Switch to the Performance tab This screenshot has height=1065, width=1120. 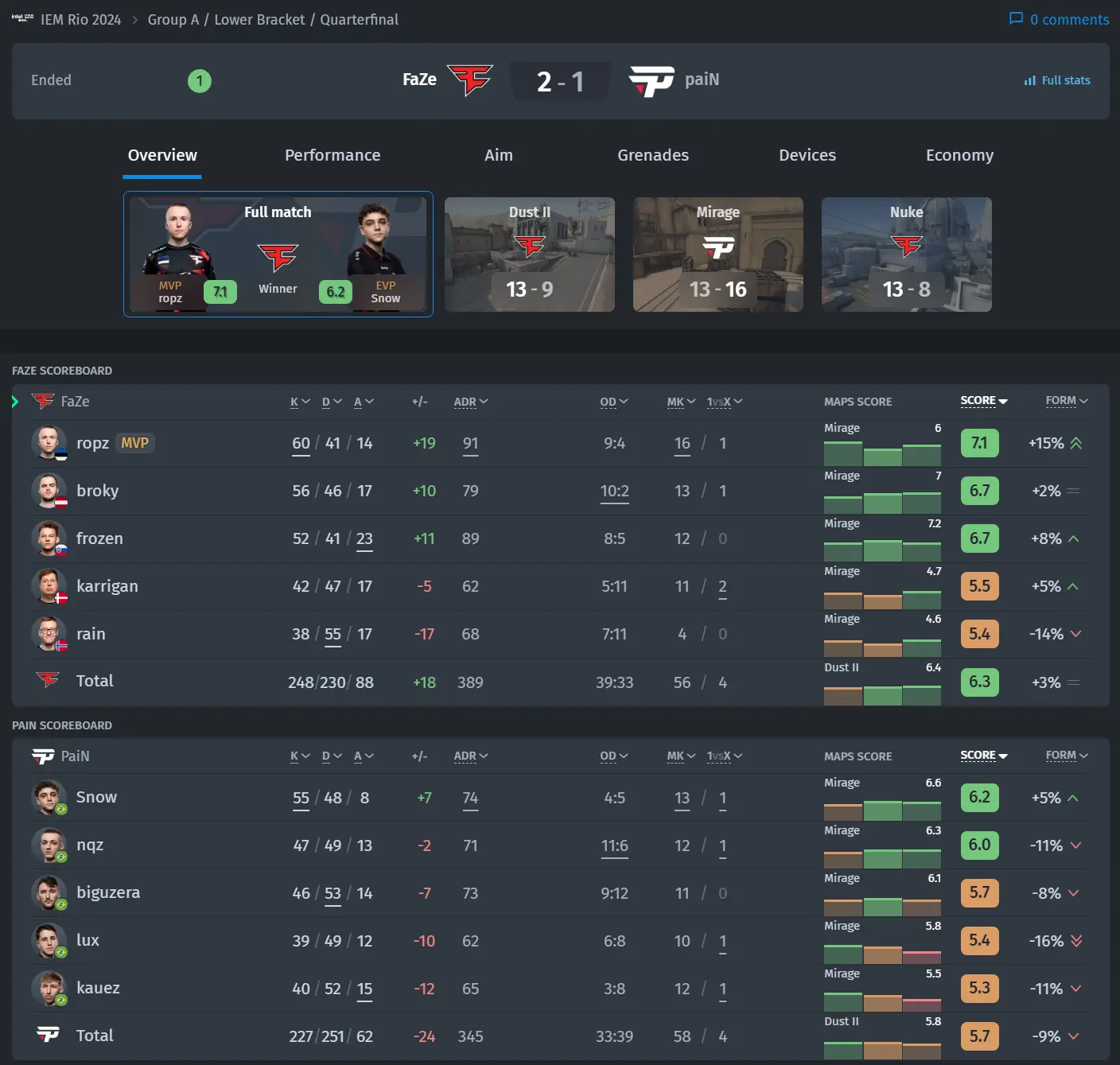332,155
